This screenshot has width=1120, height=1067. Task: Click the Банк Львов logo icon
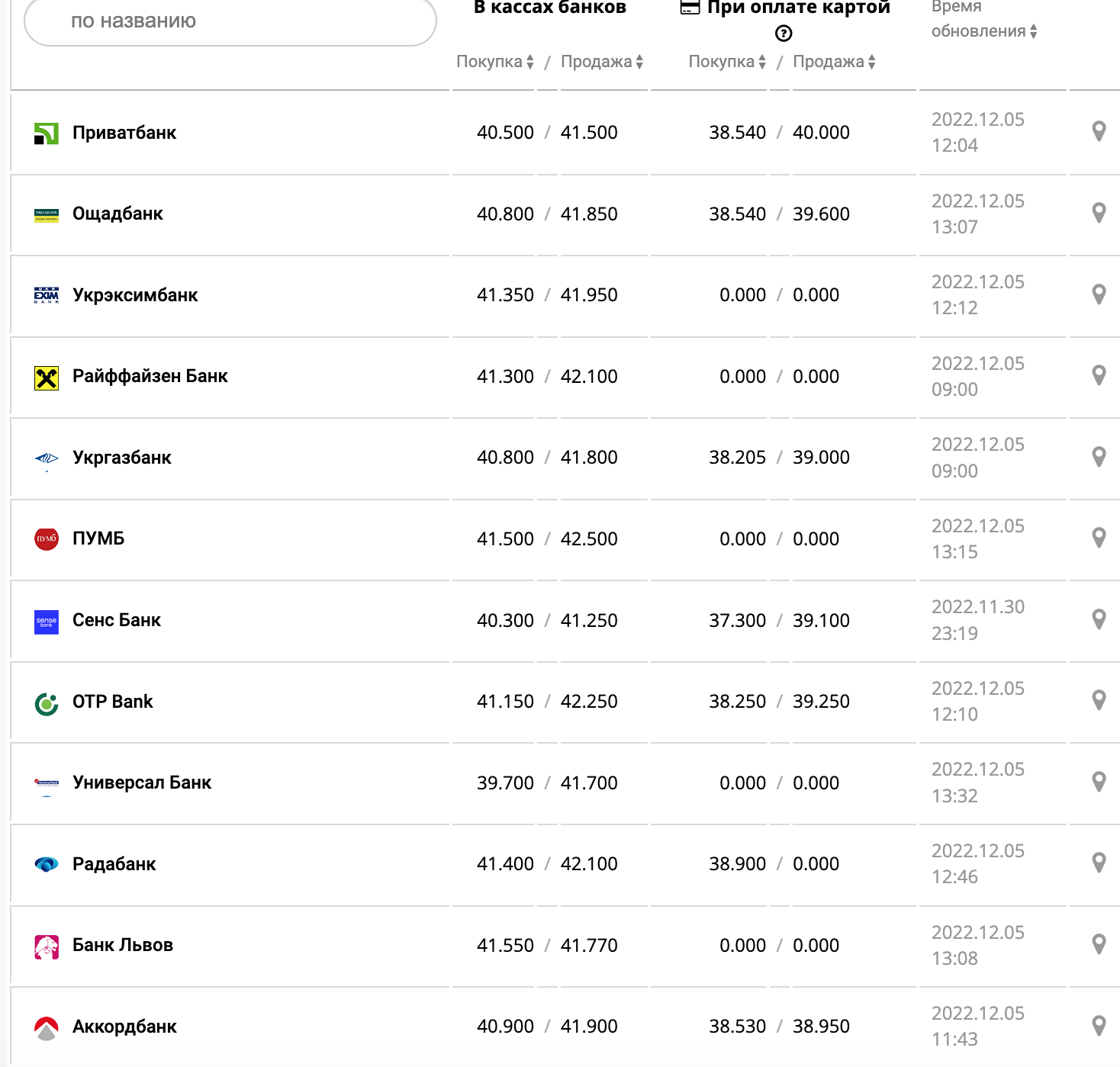[x=47, y=946]
